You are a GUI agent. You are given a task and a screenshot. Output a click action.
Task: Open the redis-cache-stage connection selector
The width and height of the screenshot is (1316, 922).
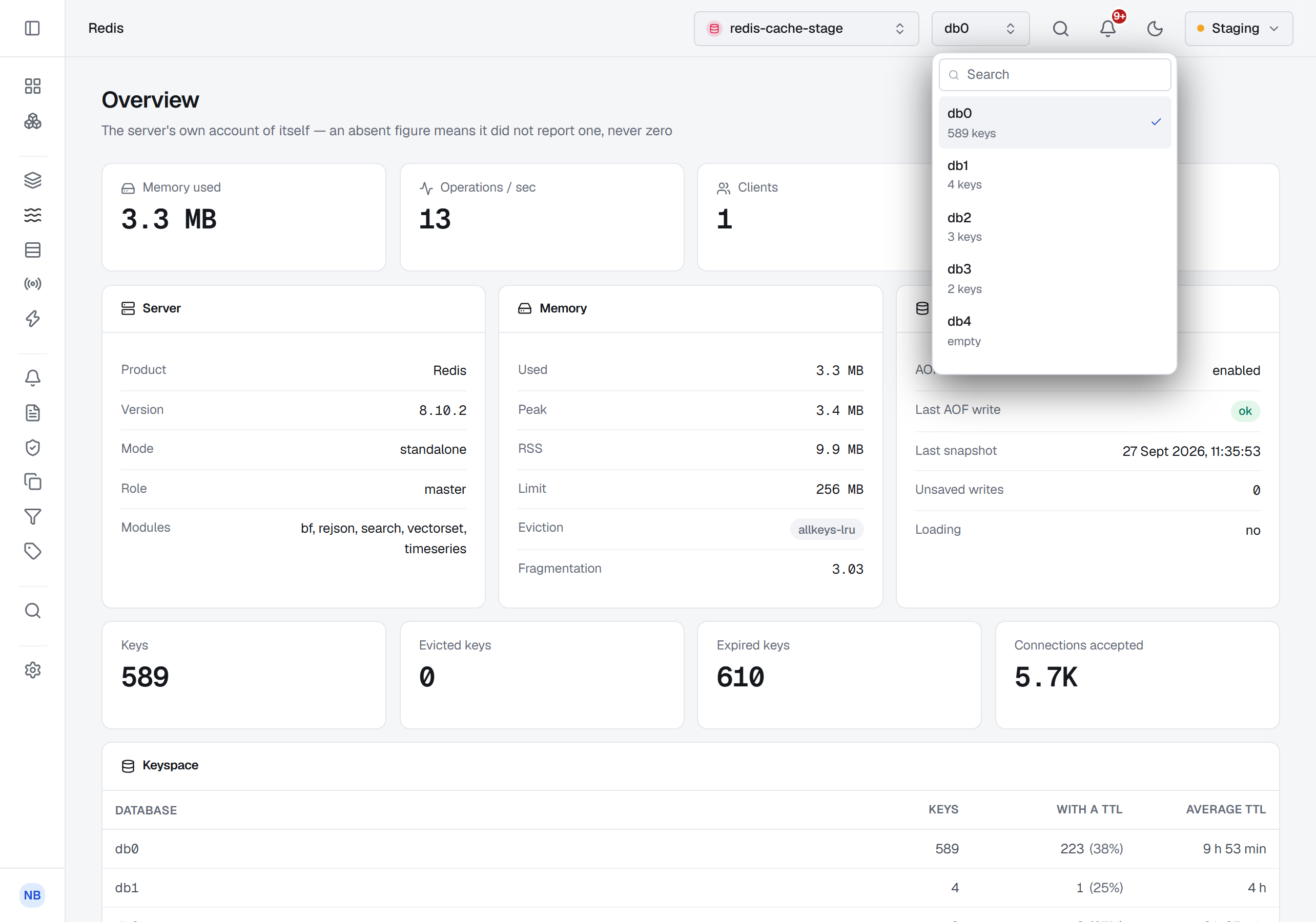(x=806, y=29)
